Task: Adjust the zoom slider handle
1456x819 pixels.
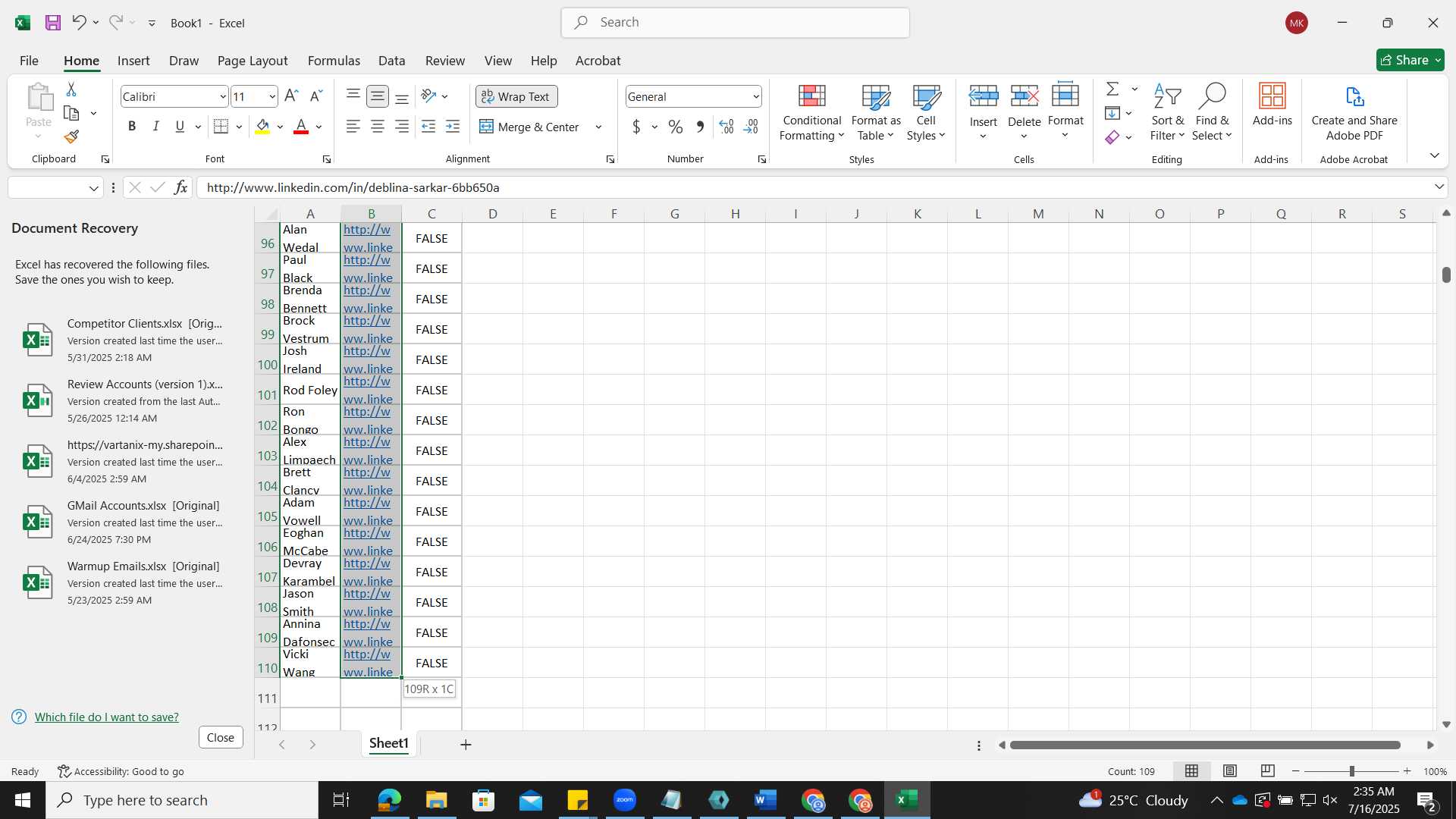Action: (x=1351, y=771)
